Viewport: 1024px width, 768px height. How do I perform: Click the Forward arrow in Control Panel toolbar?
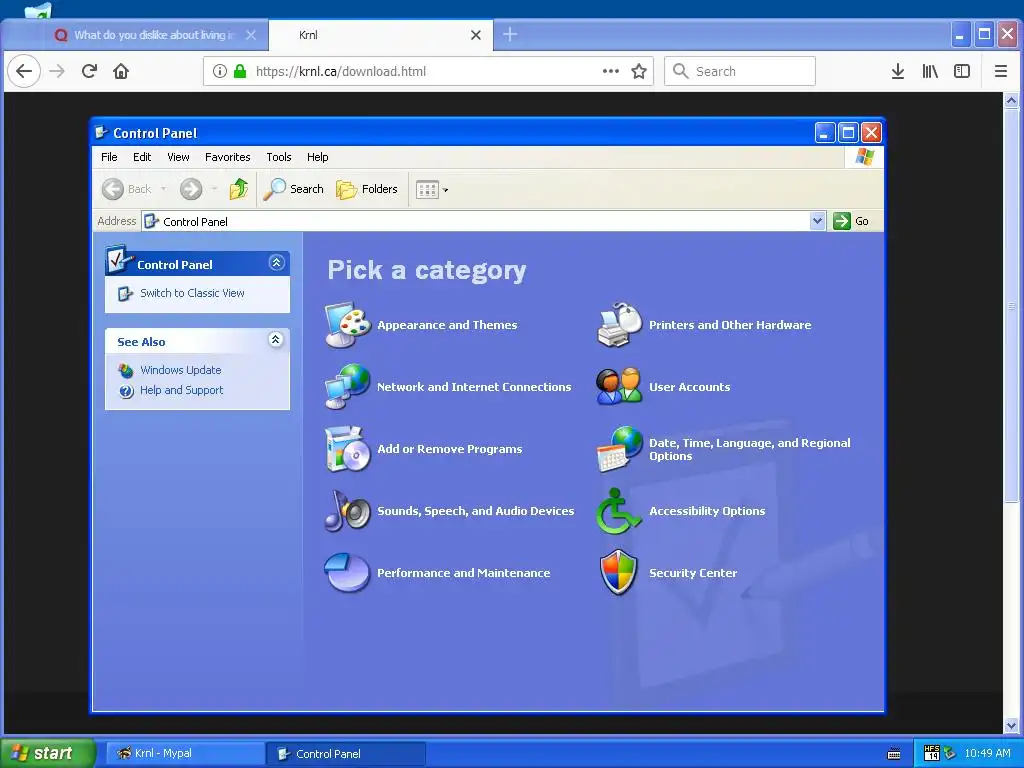191,189
